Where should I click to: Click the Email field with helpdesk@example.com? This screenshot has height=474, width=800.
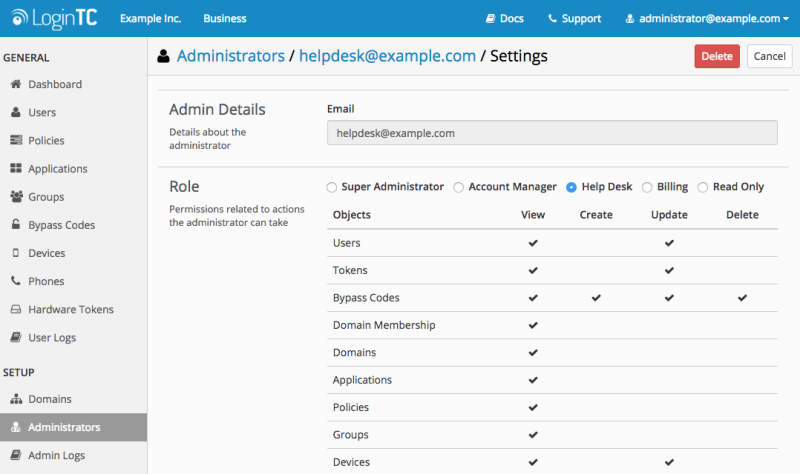pos(552,133)
